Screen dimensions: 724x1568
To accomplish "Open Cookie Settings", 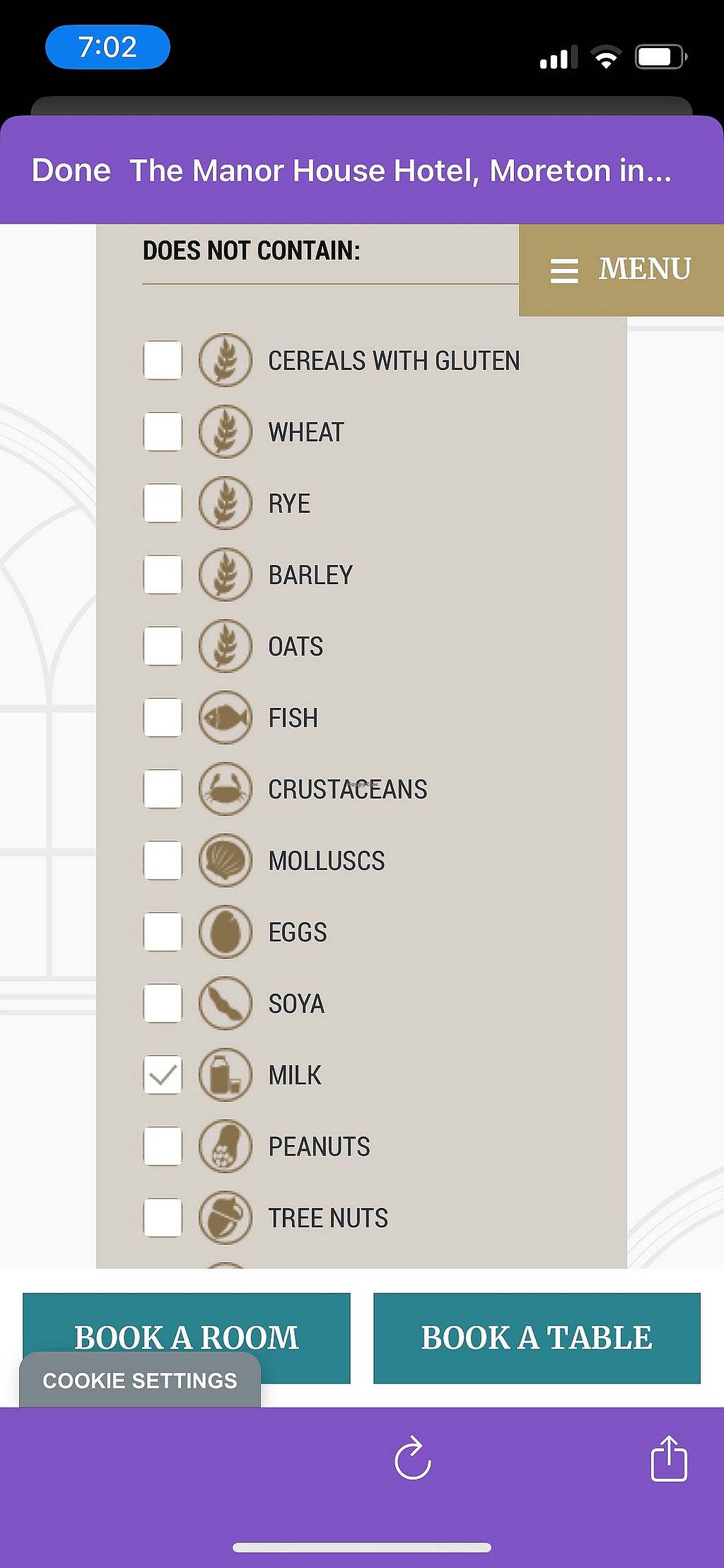I will point(140,1381).
